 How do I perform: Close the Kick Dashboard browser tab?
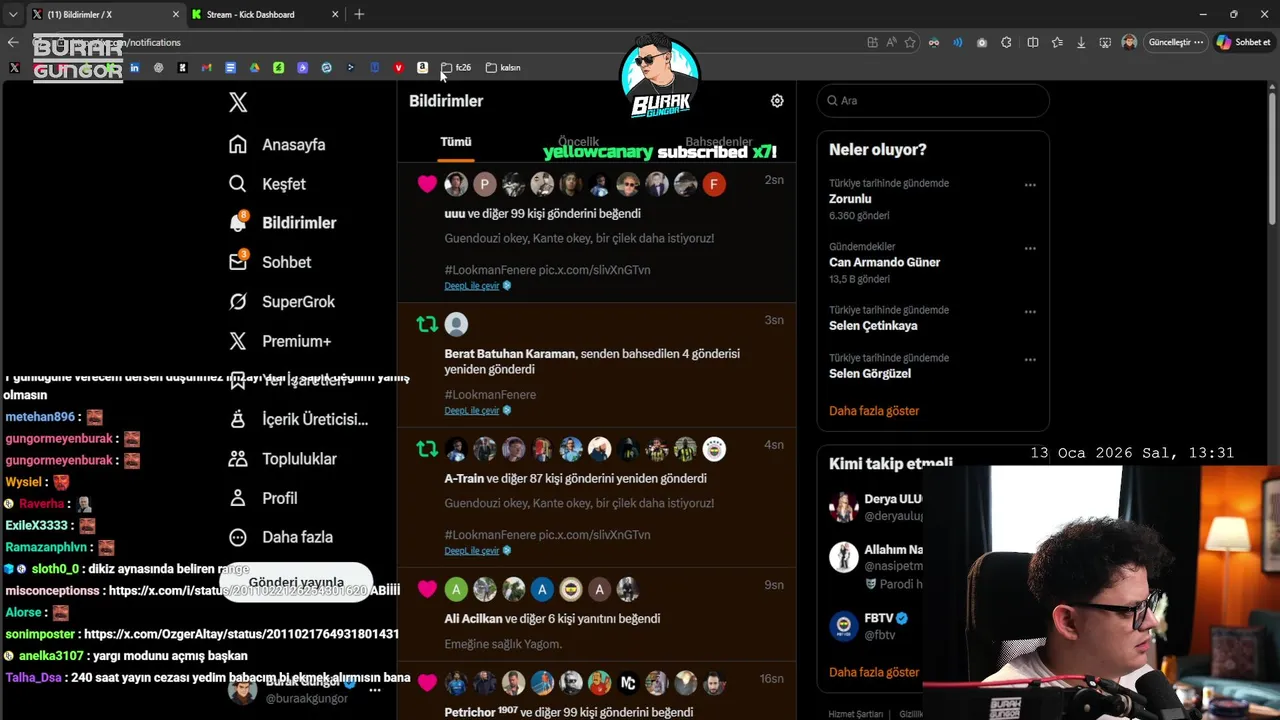[x=335, y=14]
